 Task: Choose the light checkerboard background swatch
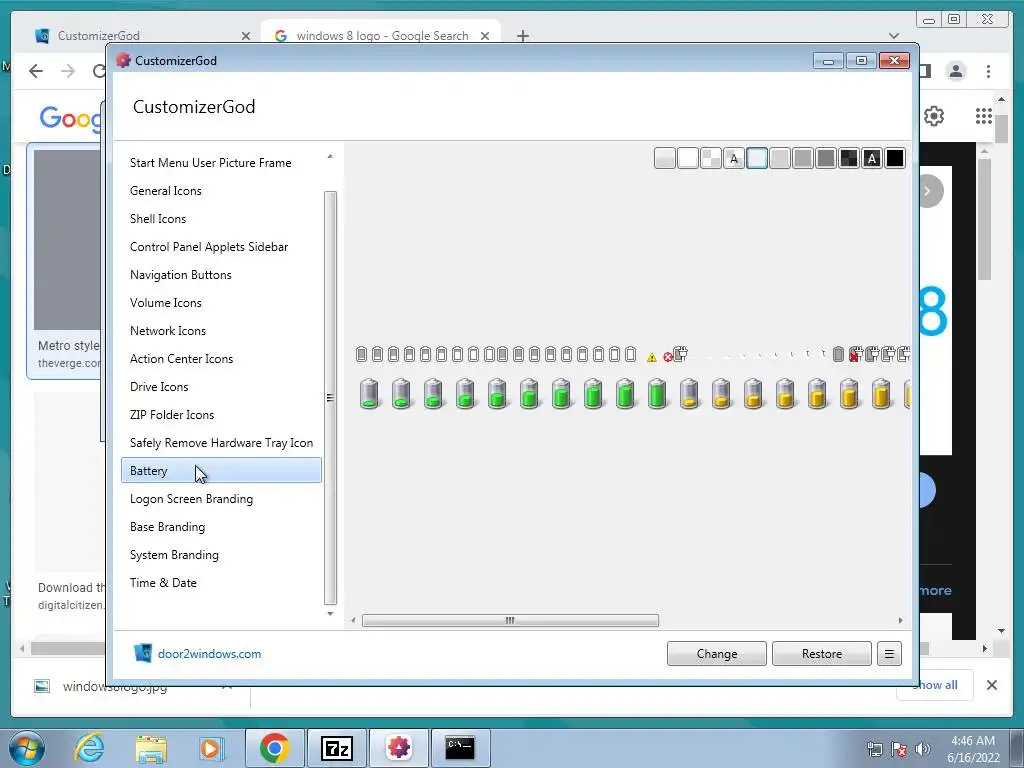711,158
